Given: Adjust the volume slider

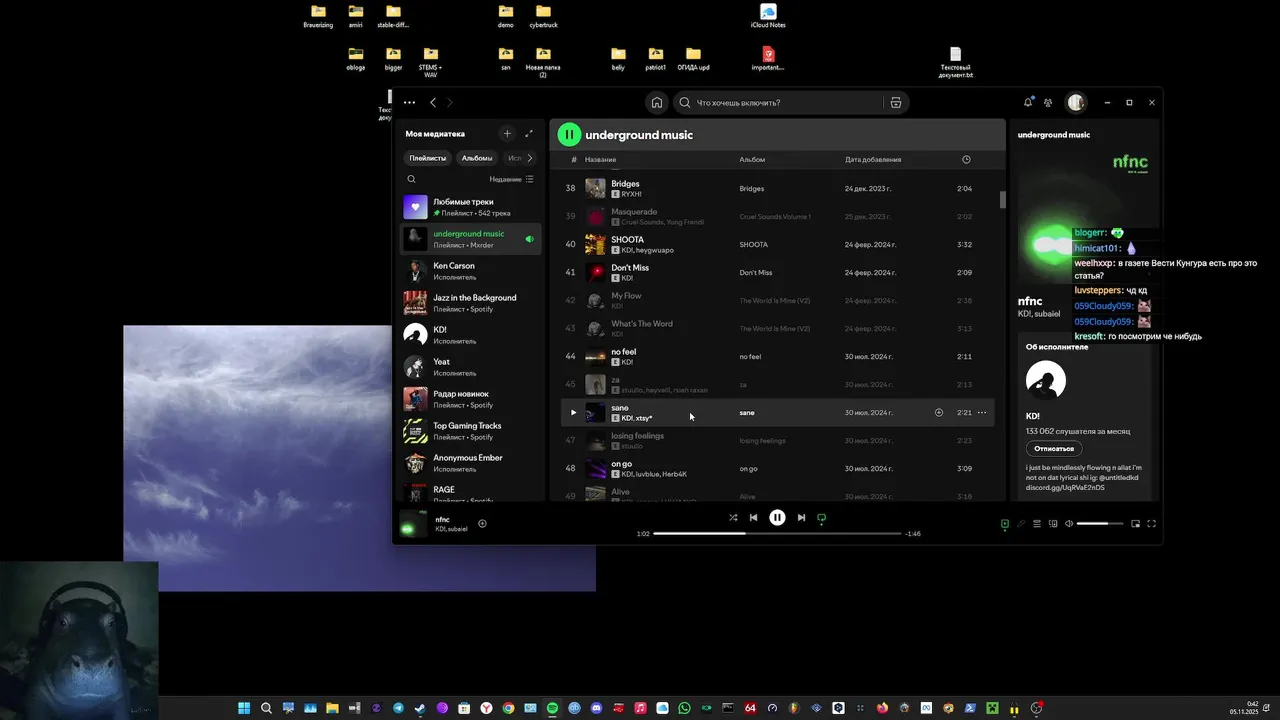Looking at the screenshot, I should [x=1100, y=524].
